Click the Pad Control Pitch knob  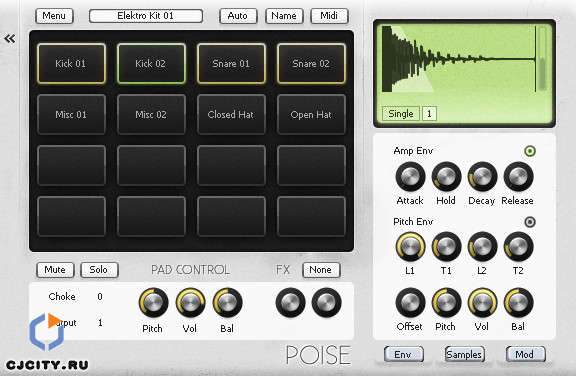click(x=154, y=303)
